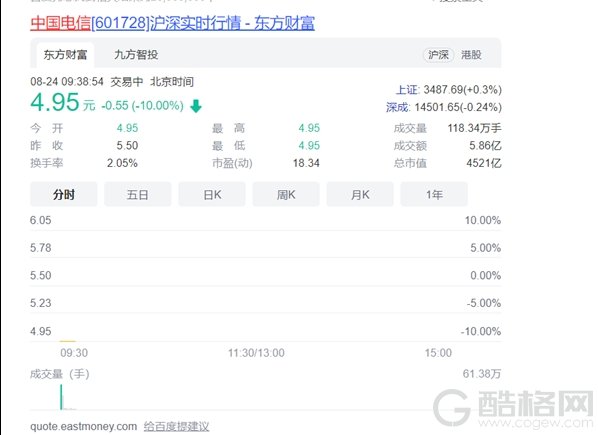This screenshot has width=598, height=435.
Task: Click the 深成 index link
Action: pyautogui.click(x=397, y=108)
